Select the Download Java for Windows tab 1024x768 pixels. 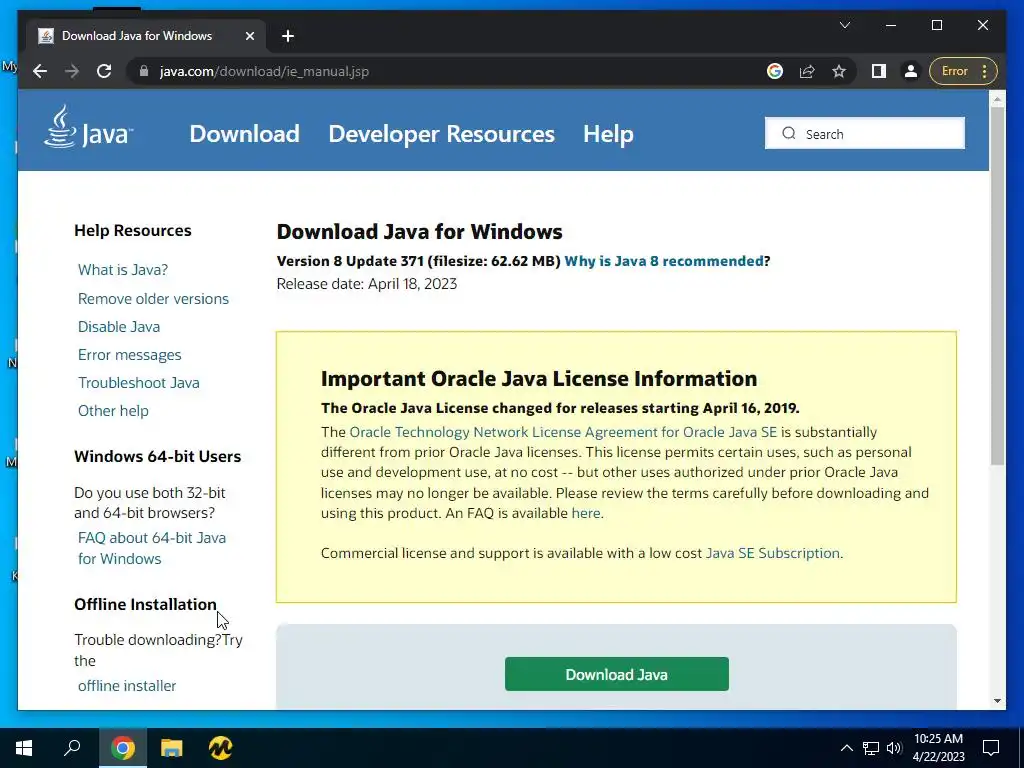(146, 36)
